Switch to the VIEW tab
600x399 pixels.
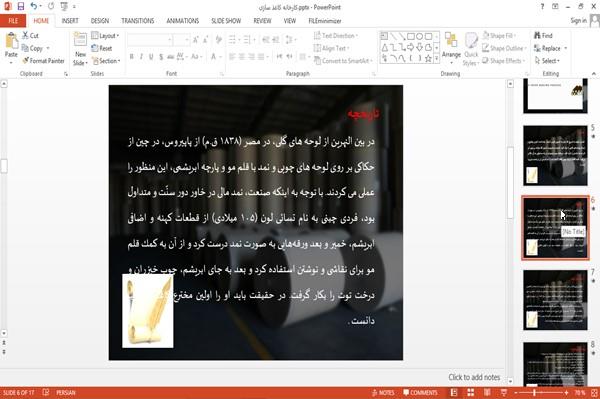290,21
